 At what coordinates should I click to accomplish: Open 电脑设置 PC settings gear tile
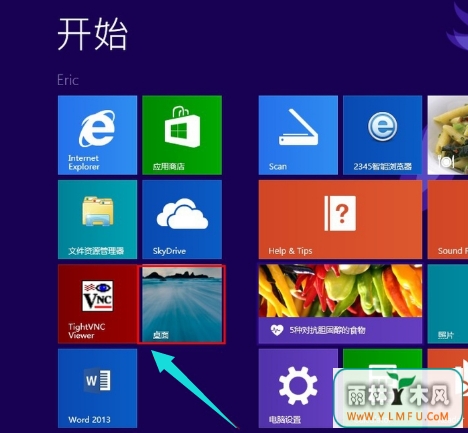coord(298,388)
